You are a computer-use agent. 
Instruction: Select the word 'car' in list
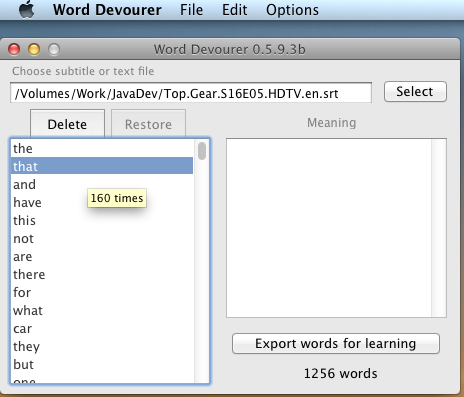coord(102,328)
